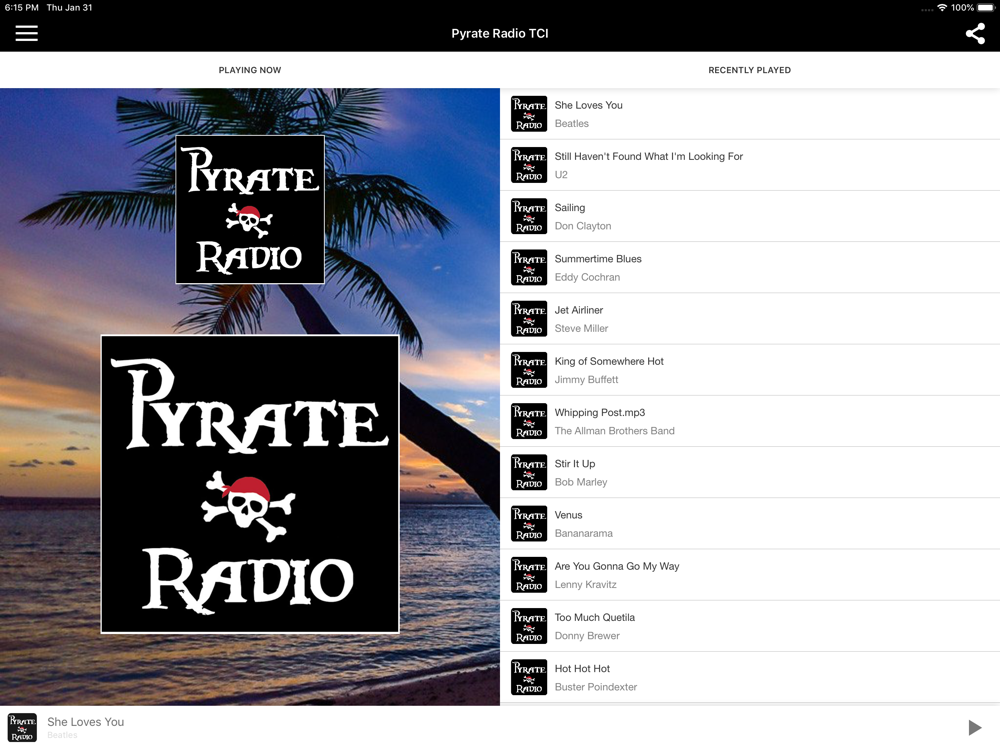
Task: Open the Too Much Quetila title
Action: [x=594, y=617]
